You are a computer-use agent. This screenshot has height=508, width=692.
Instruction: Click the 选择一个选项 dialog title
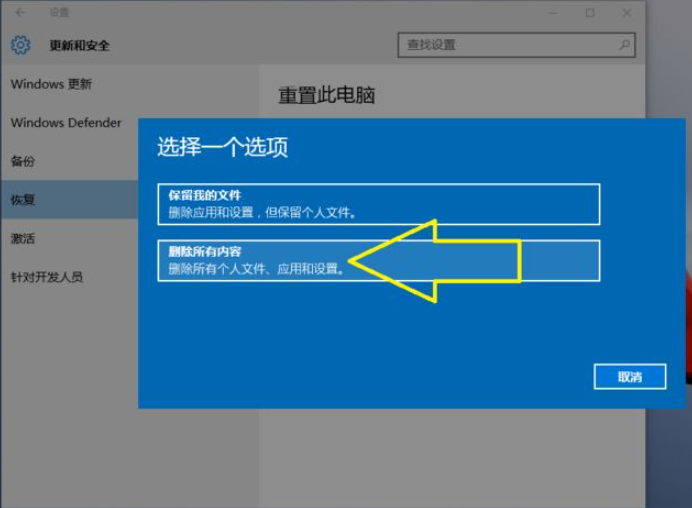[222, 147]
